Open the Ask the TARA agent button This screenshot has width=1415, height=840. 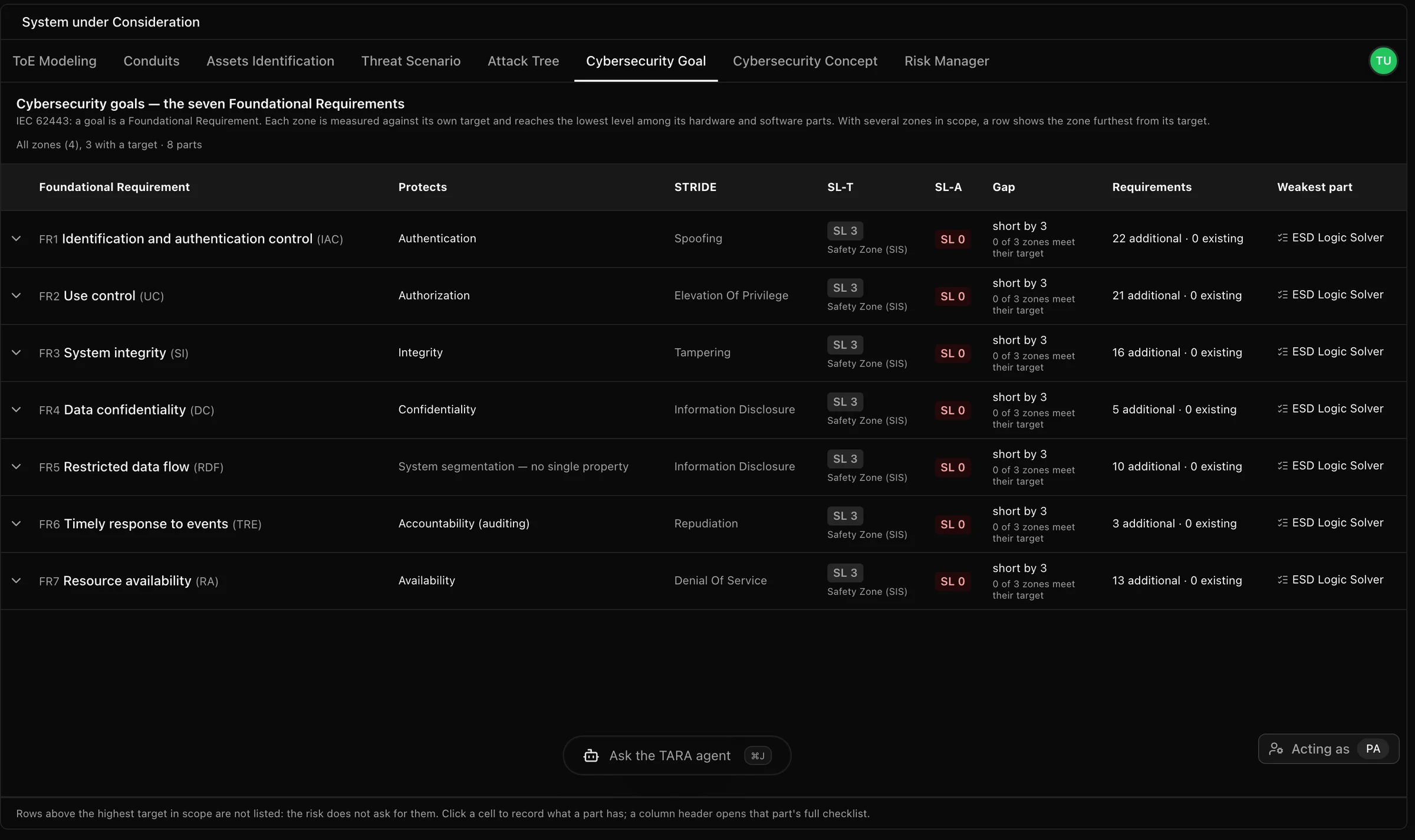[x=677, y=756]
